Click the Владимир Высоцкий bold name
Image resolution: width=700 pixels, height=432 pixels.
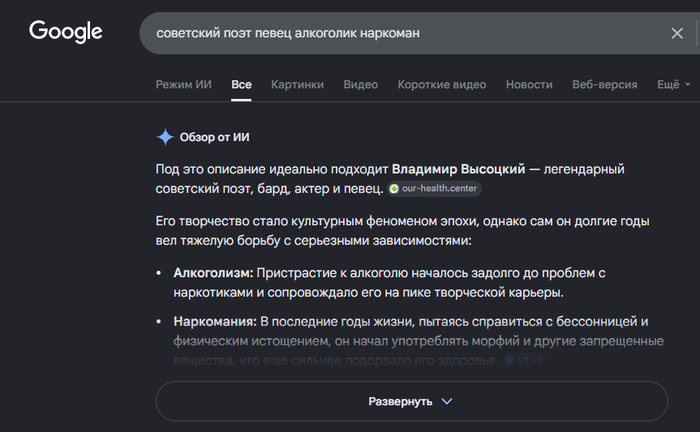point(458,169)
